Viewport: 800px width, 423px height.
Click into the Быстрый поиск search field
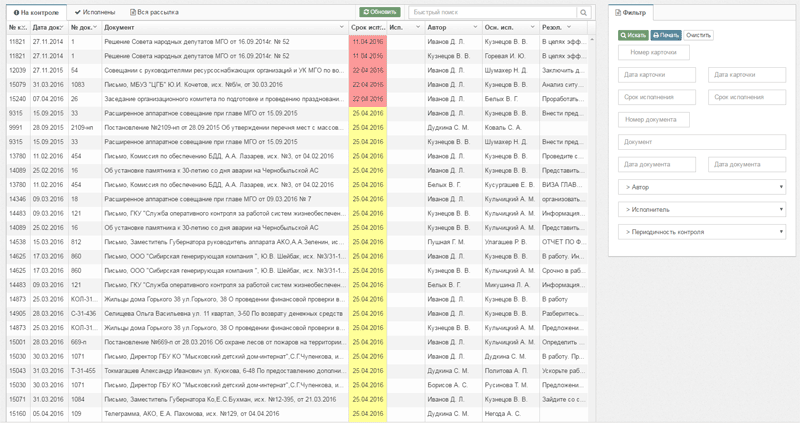coord(490,12)
